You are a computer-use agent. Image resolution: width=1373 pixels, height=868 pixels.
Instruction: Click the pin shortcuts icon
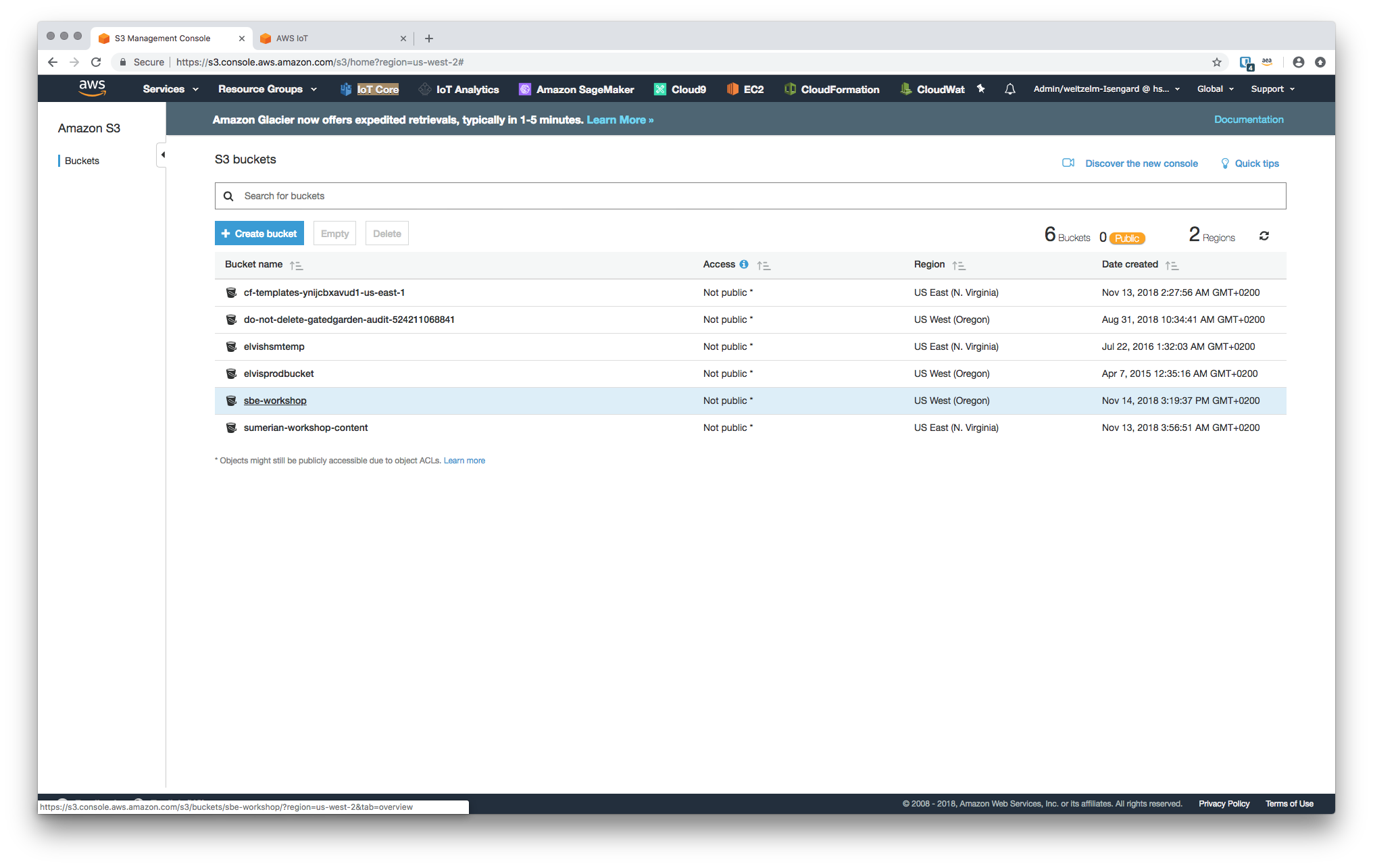coord(981,88)
